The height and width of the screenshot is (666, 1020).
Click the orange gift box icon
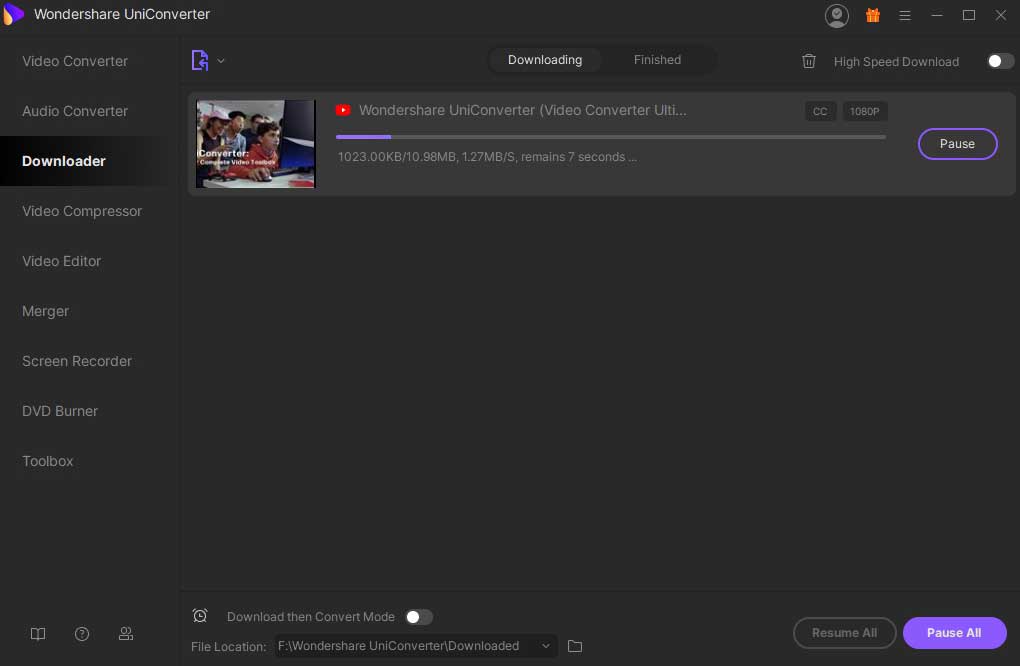click(x=873, y=15)
